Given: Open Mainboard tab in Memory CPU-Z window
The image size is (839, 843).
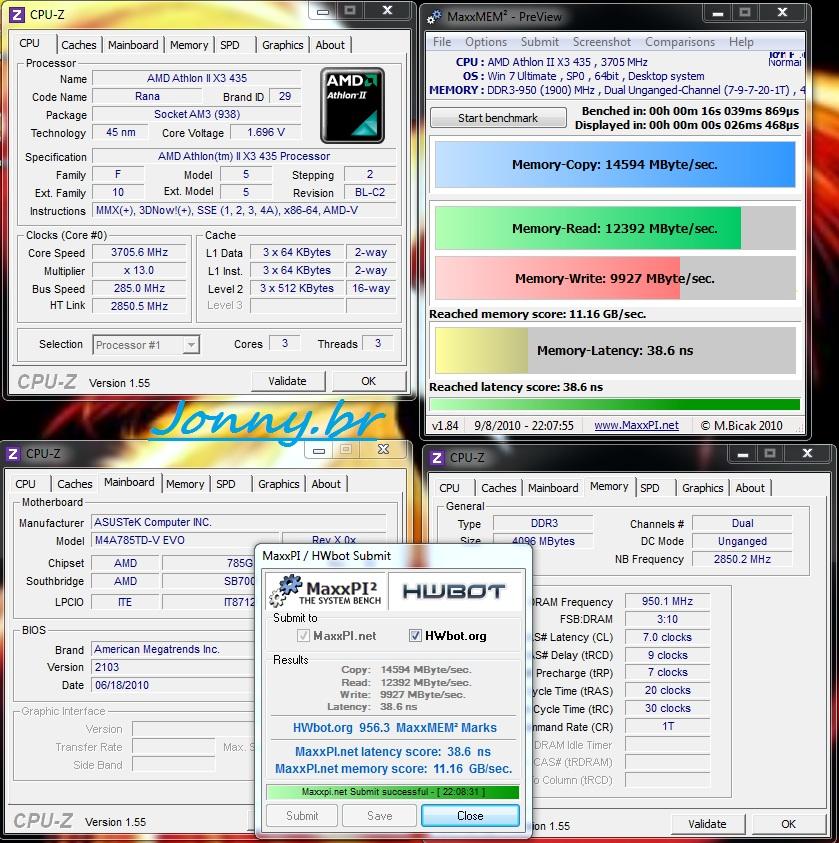Looking at the screenshot, I should tap(553, 488).
